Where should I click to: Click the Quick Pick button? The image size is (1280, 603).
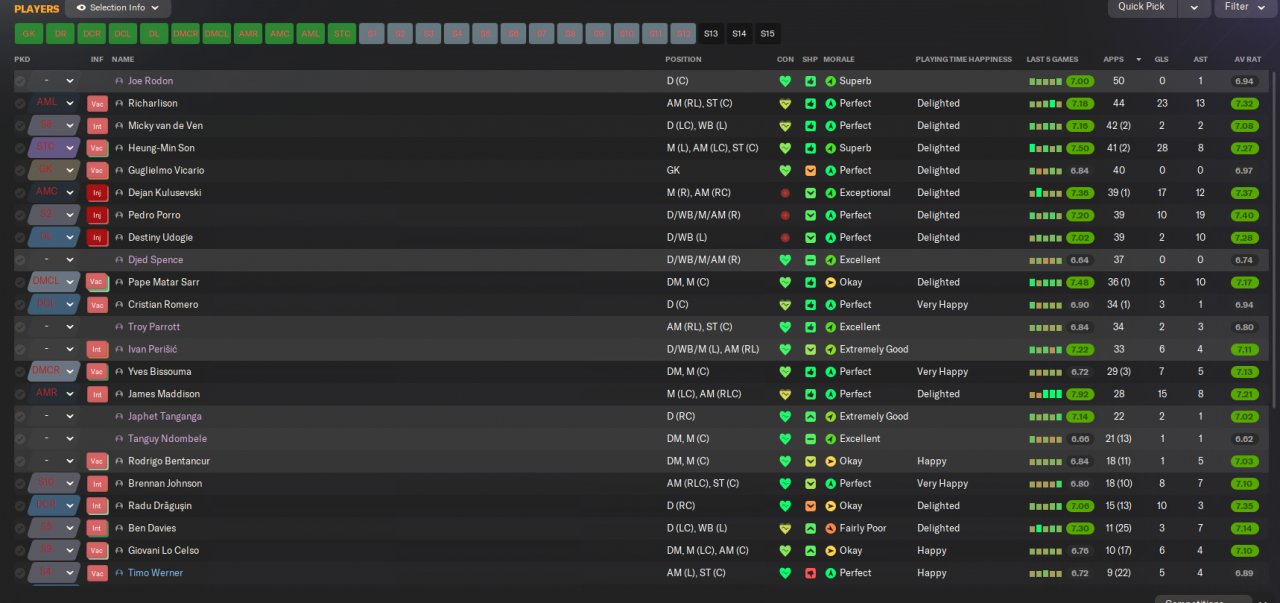[1141, 7]
